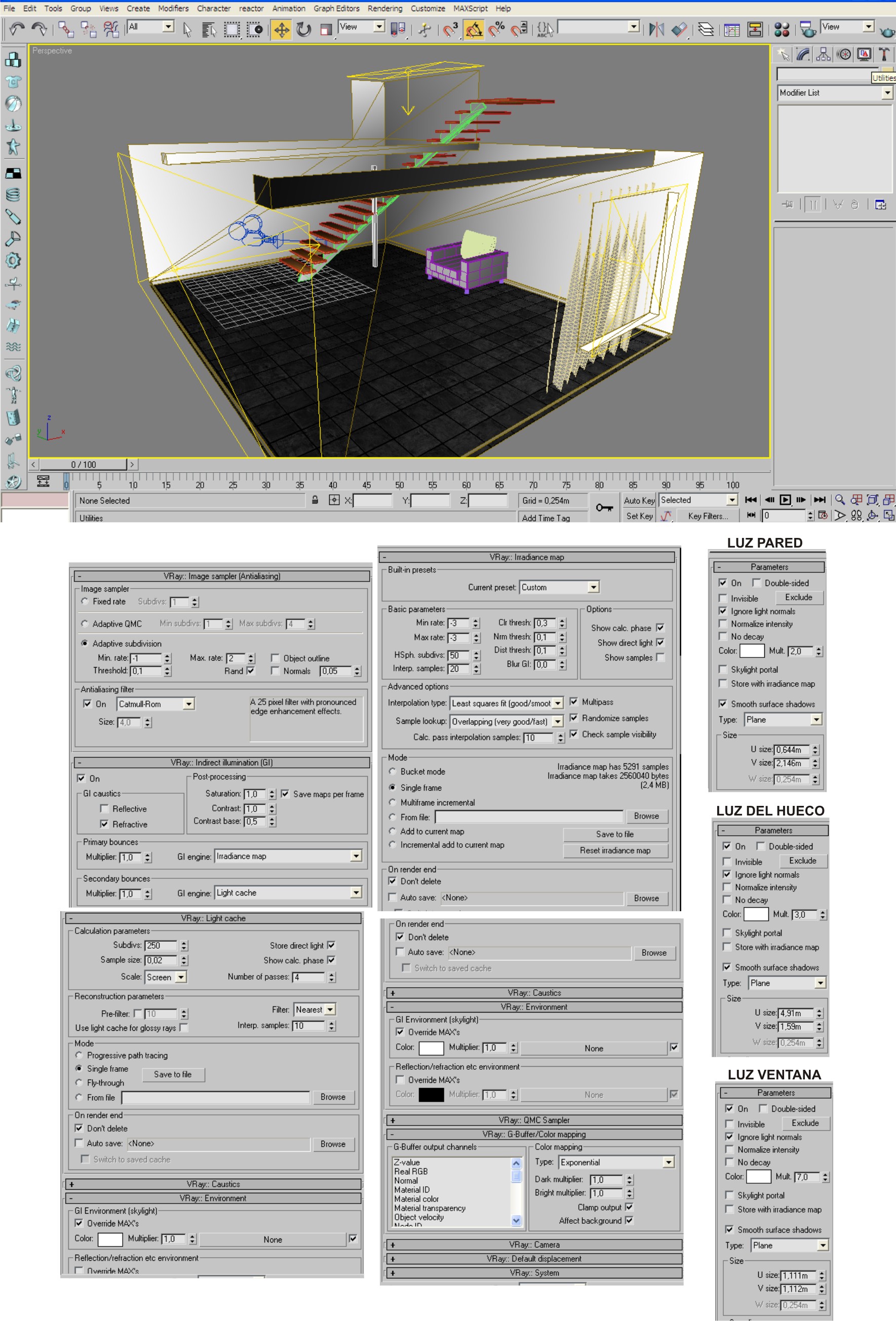Screen dimensions: 896x1321
Task: Open the Modifier List dropdown
Action: click(x=835, y=93)
